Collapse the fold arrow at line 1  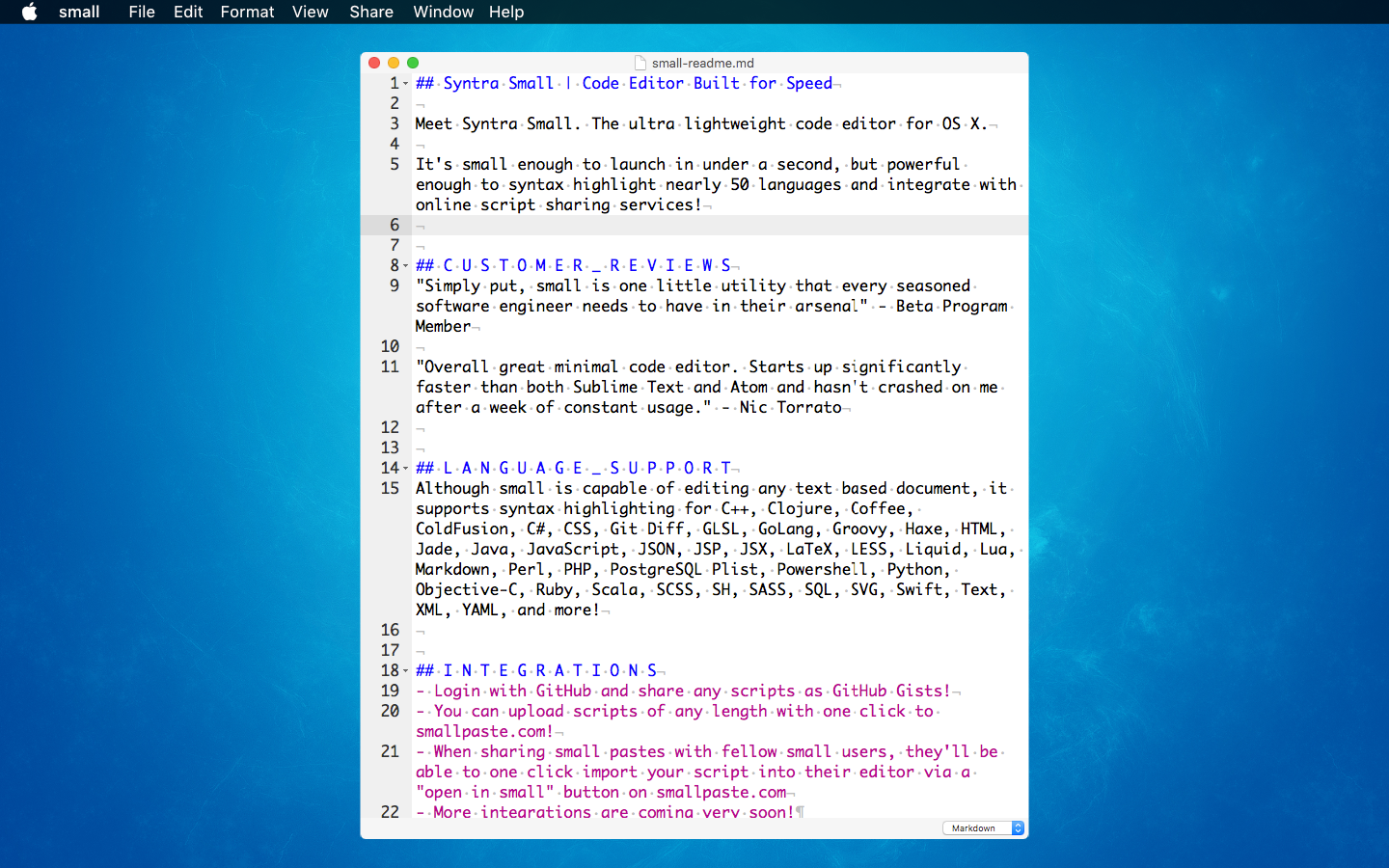406,84
